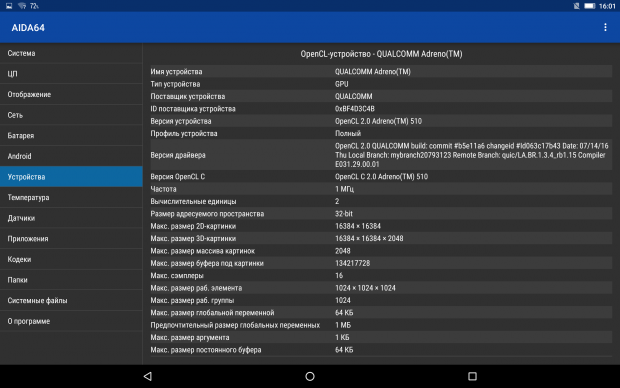The width and height of the screenshot is (620, 388).
Task: Tap the battery icon in status bar
Action: (x=590, y=6)
